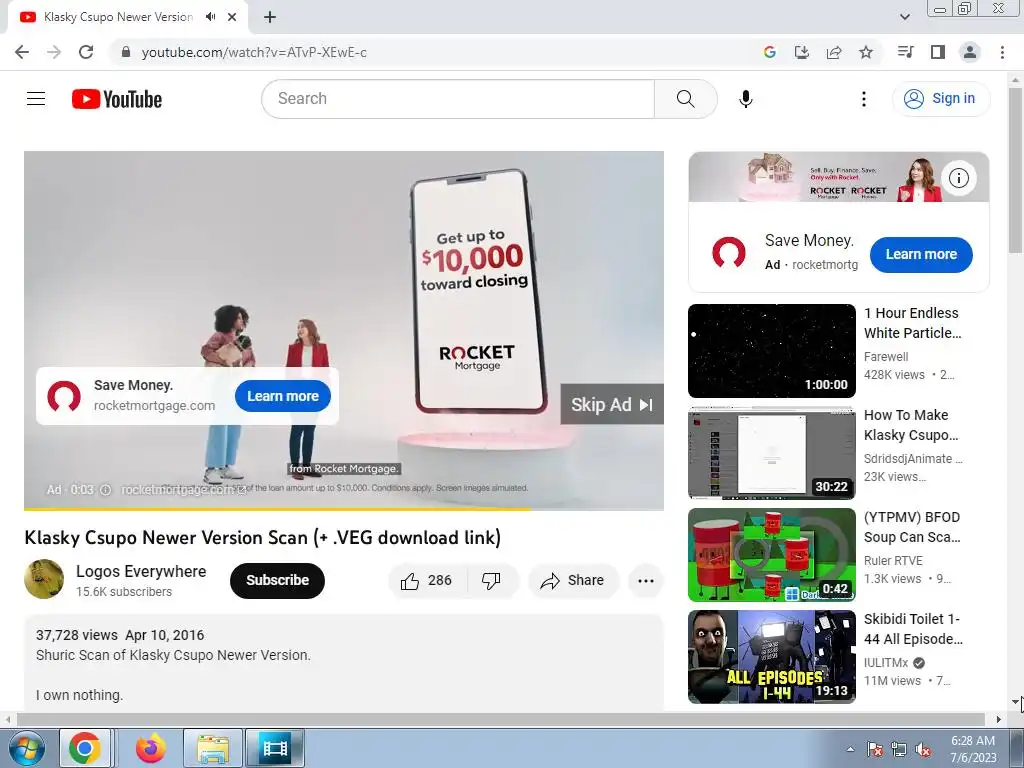This screenshot has height=768, width=1024.
Task: Click the search magnifier button
Action: click(686, 99)
